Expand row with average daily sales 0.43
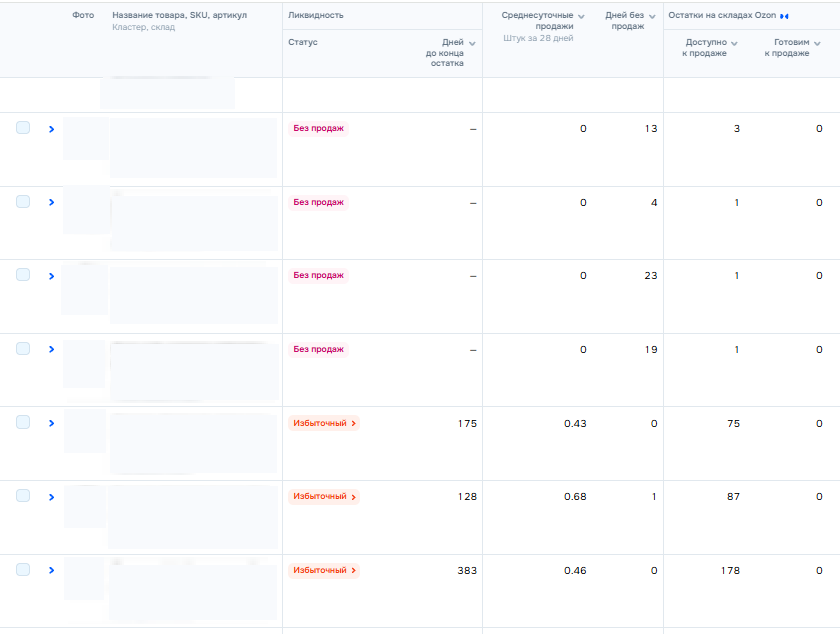Screen dimensions: 840x634 tap(51, 423)
